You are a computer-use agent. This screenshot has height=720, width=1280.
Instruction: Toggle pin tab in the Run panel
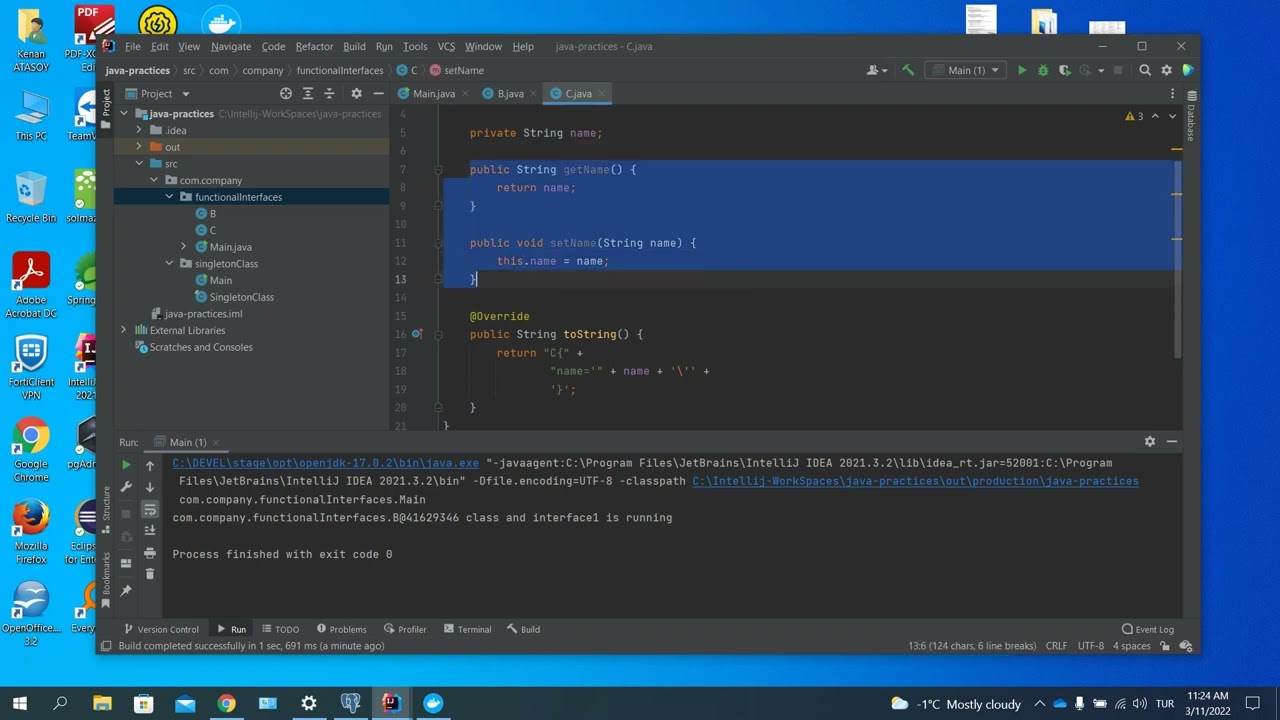tap(126, 591)
